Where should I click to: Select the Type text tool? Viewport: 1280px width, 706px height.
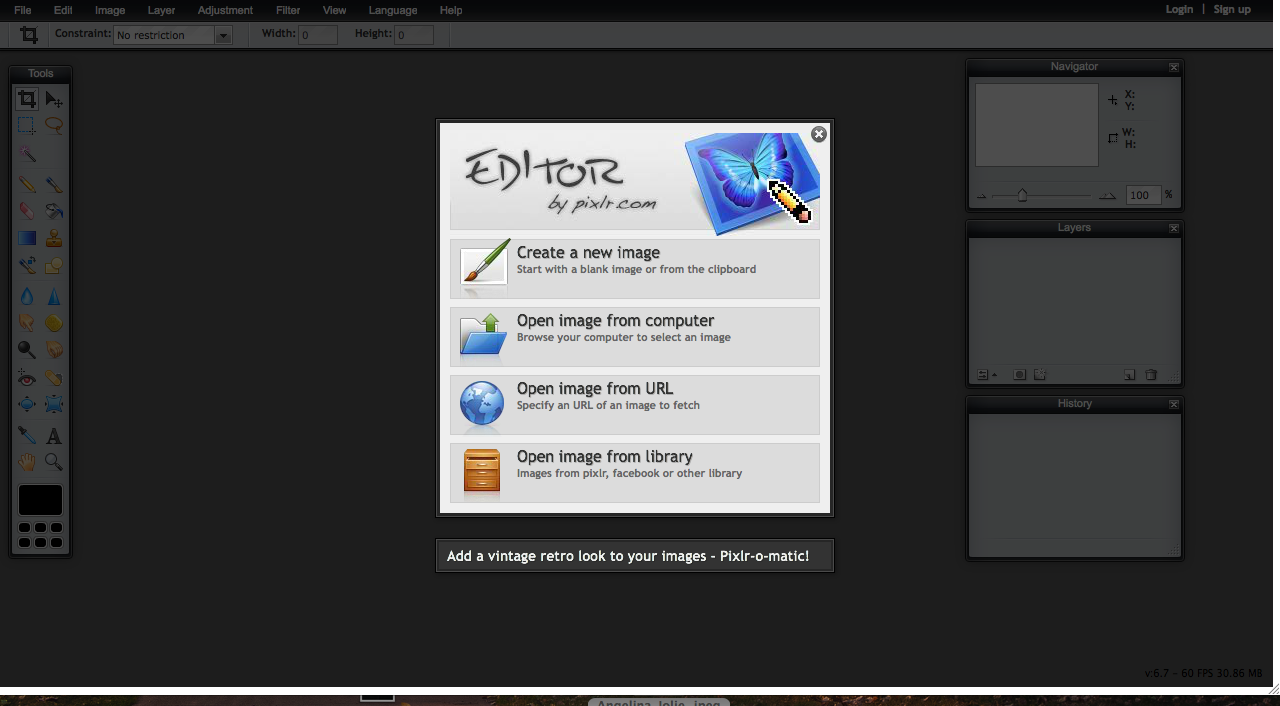(x=54, y=435)
